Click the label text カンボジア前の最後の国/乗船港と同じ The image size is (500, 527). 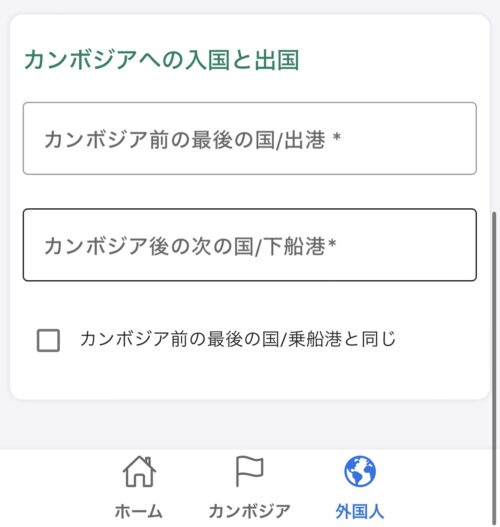point(238,339)
